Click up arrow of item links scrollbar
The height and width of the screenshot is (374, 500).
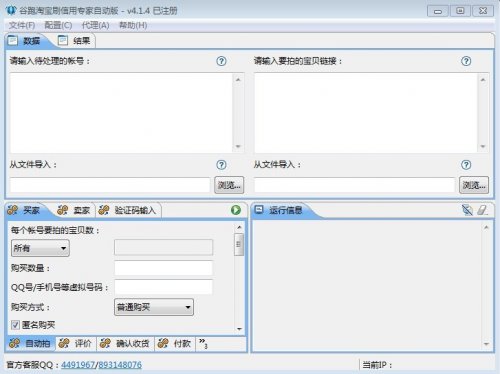point(483,80)
